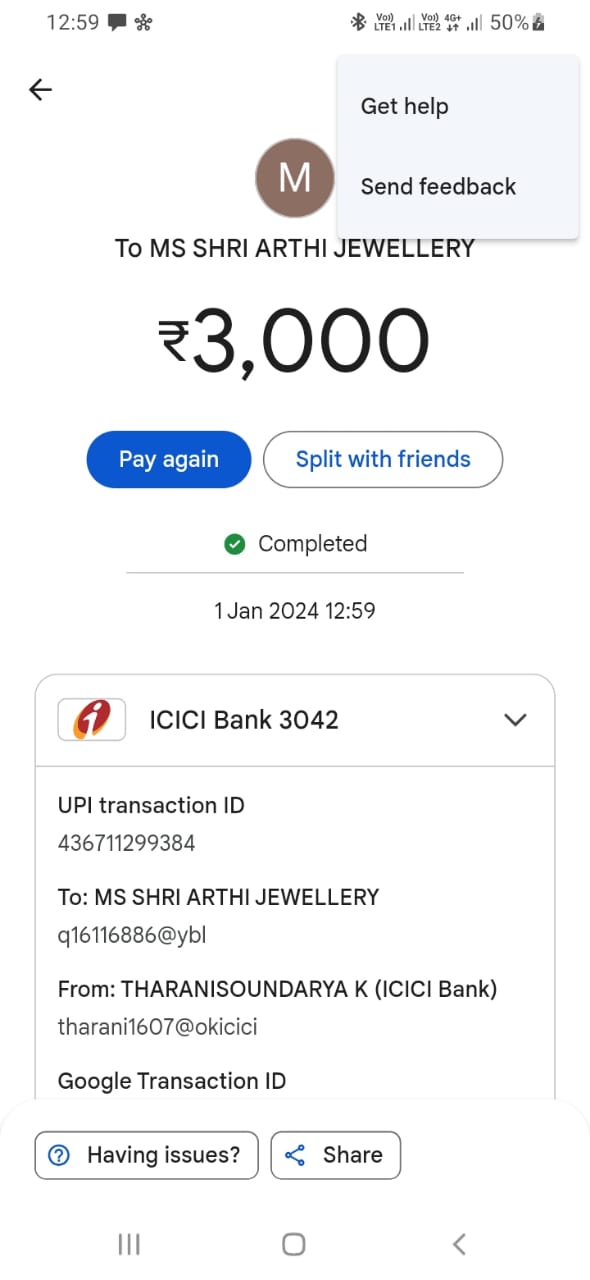
Task: Collapse the ICICI Bank 3042 details chevron
Action: pos(515,720)
